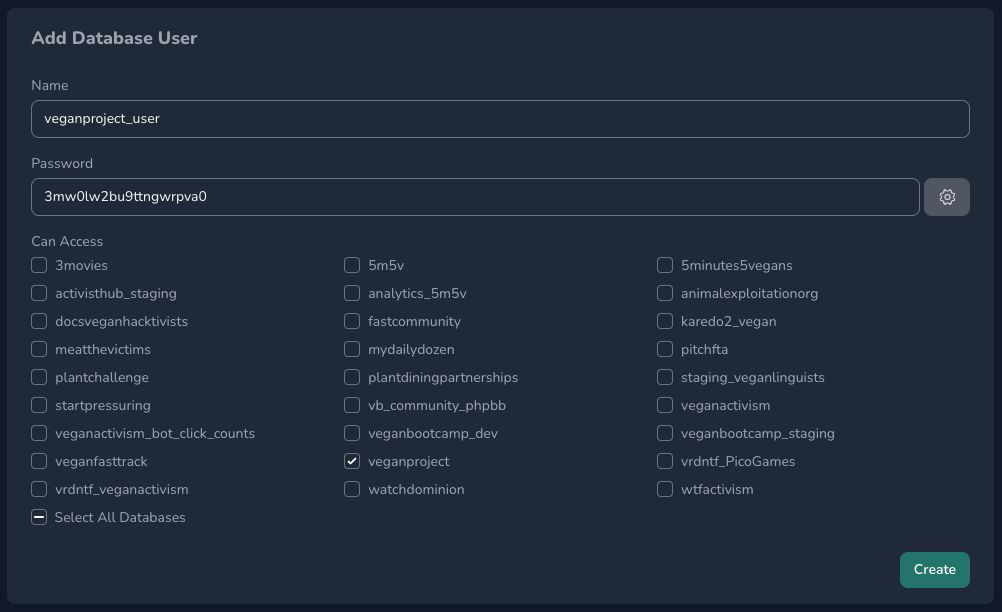Enable the 5minutes5vegans checkbox

(665, 265)
